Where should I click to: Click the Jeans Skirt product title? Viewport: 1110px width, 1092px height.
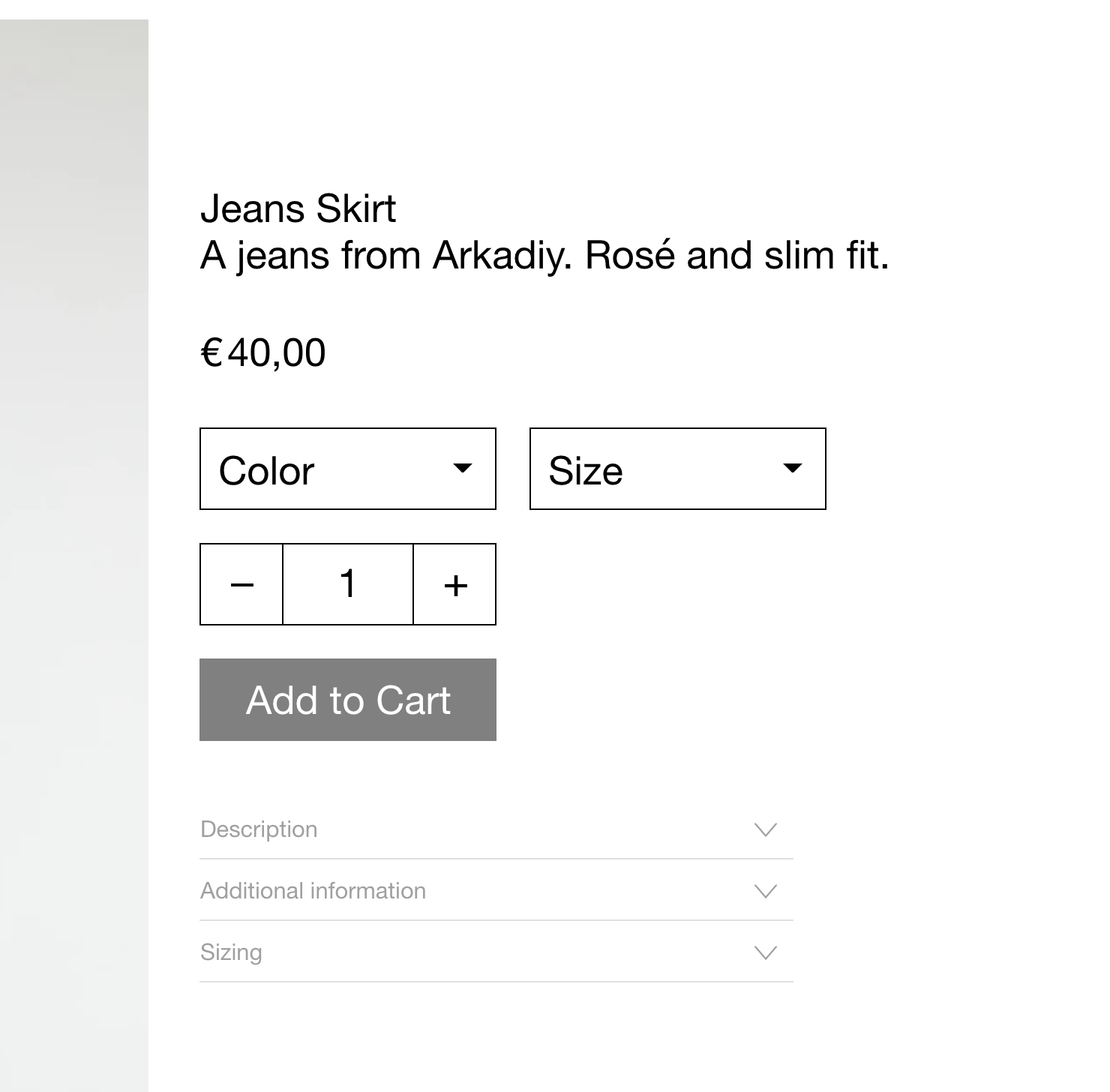[298, 208]
